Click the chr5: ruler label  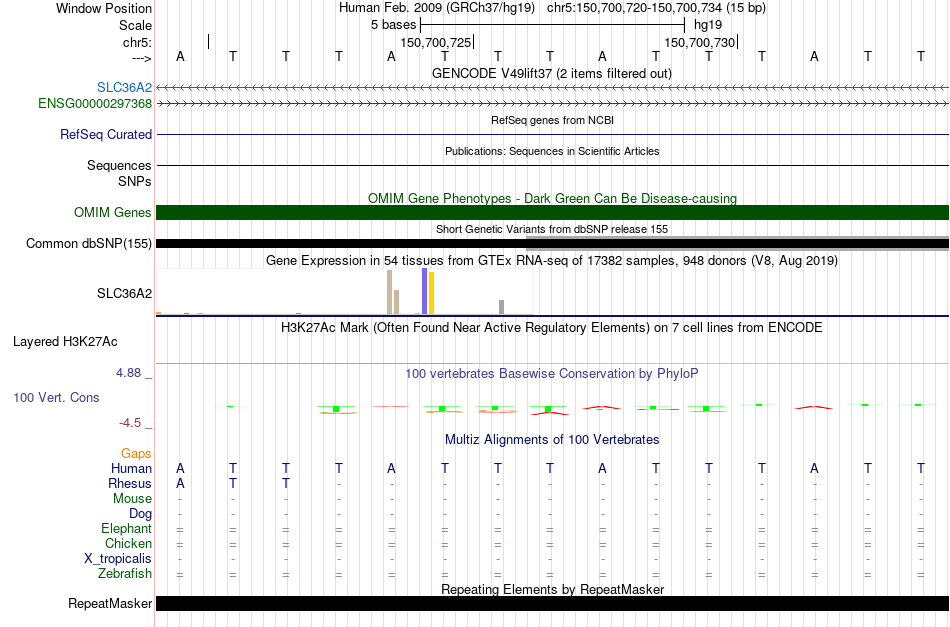[x=137, y=42]
